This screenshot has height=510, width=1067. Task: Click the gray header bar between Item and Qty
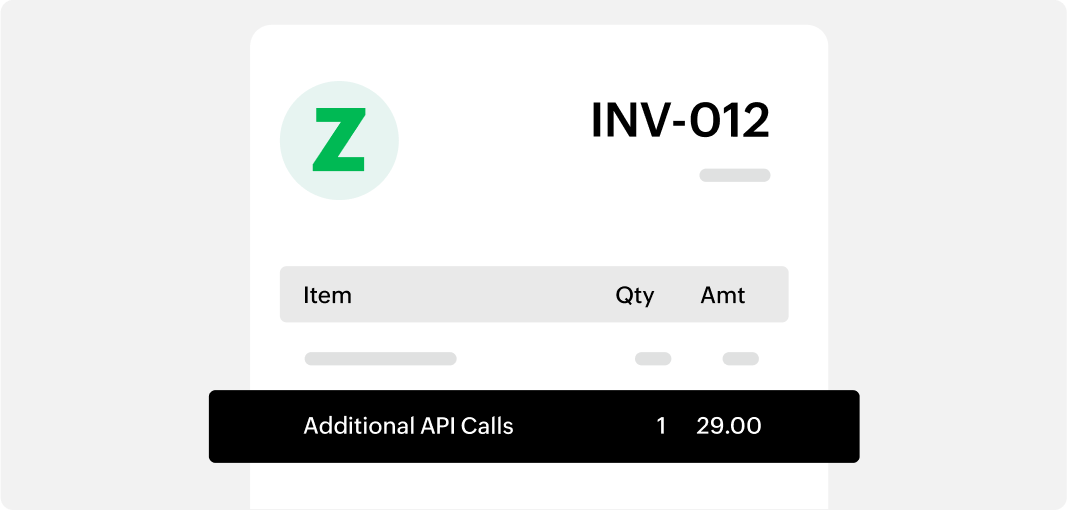(480, 295)
